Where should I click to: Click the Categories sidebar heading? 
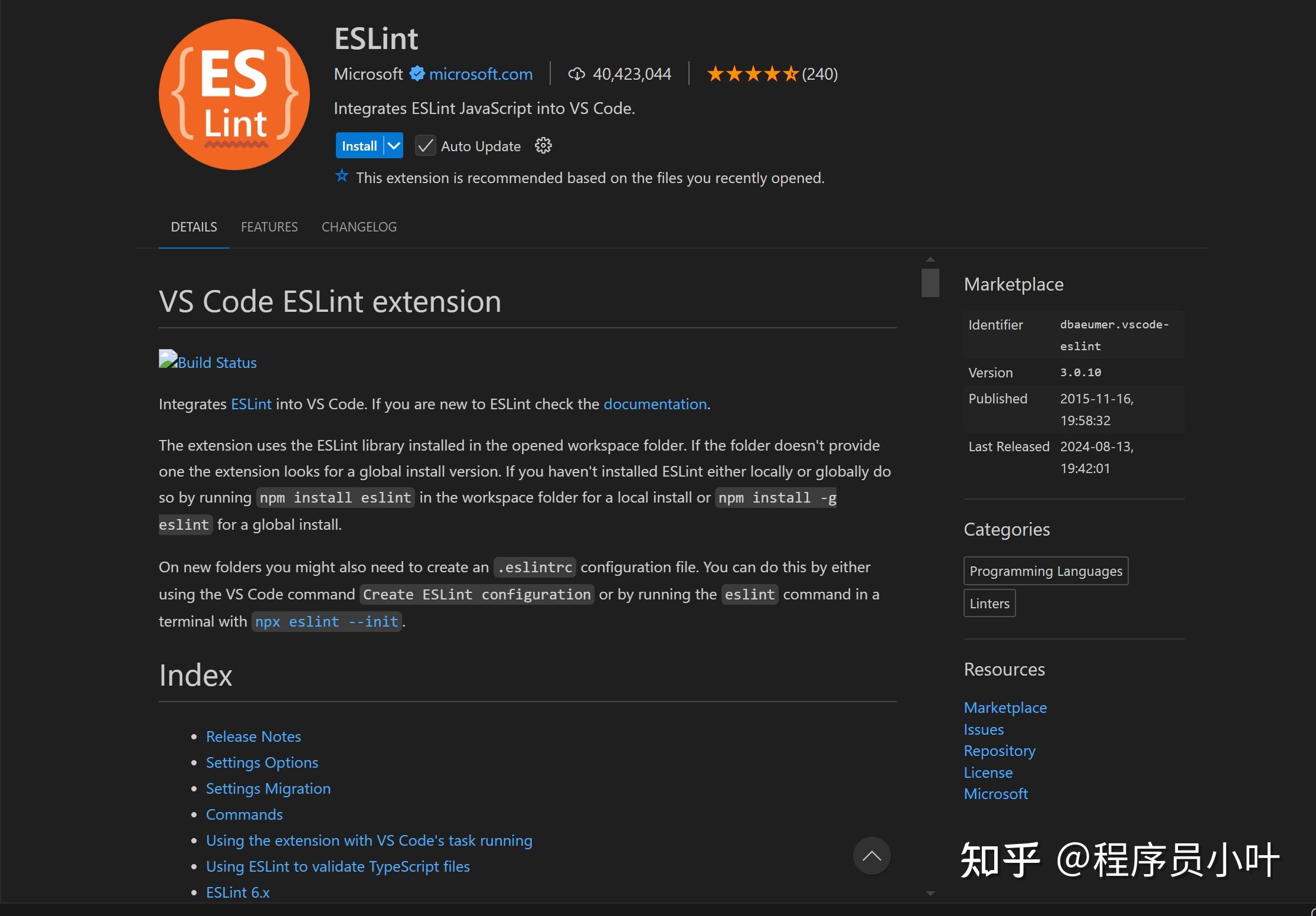tap(1007, 529)
